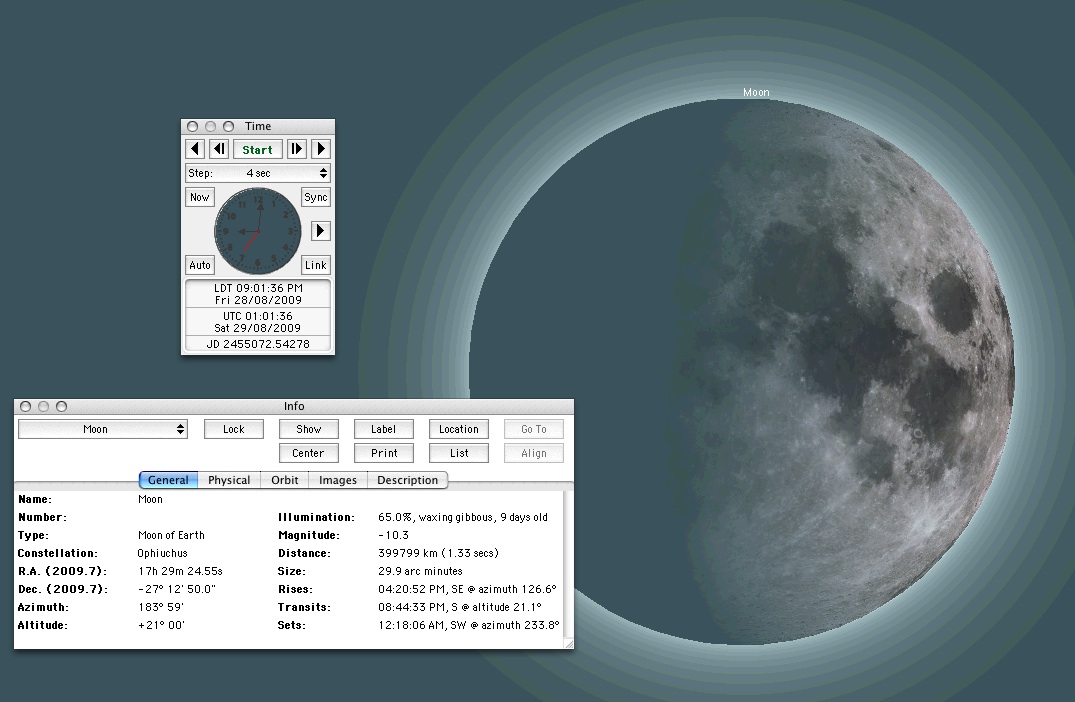This screenshot has width=1075, height=702.
Task: Click the Magnitude value -10.3
Action: coord(394,535)
